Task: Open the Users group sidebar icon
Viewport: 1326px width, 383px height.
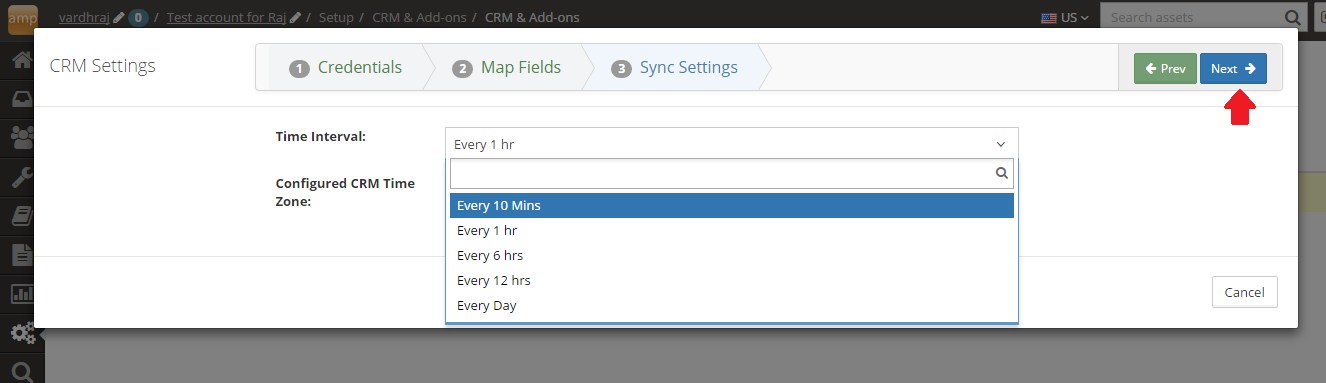Action: (x=22, y=137)
